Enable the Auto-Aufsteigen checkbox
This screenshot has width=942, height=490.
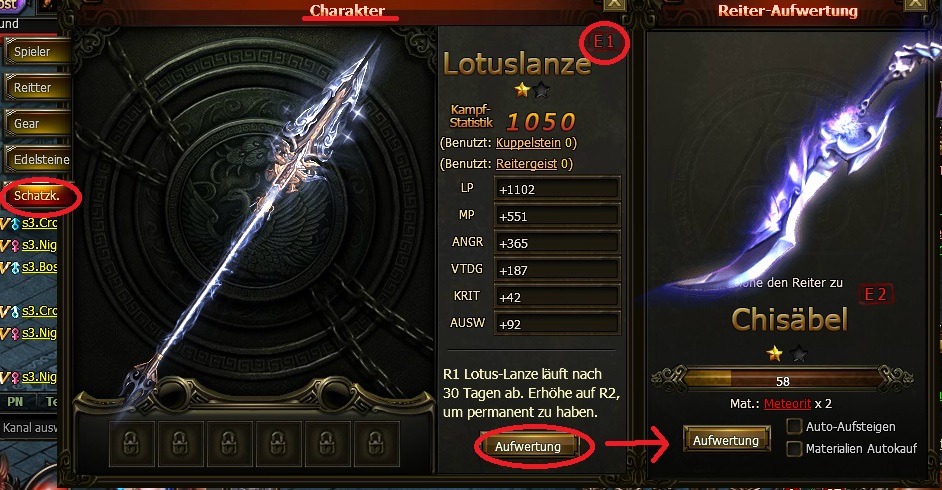tap(794, 426)
